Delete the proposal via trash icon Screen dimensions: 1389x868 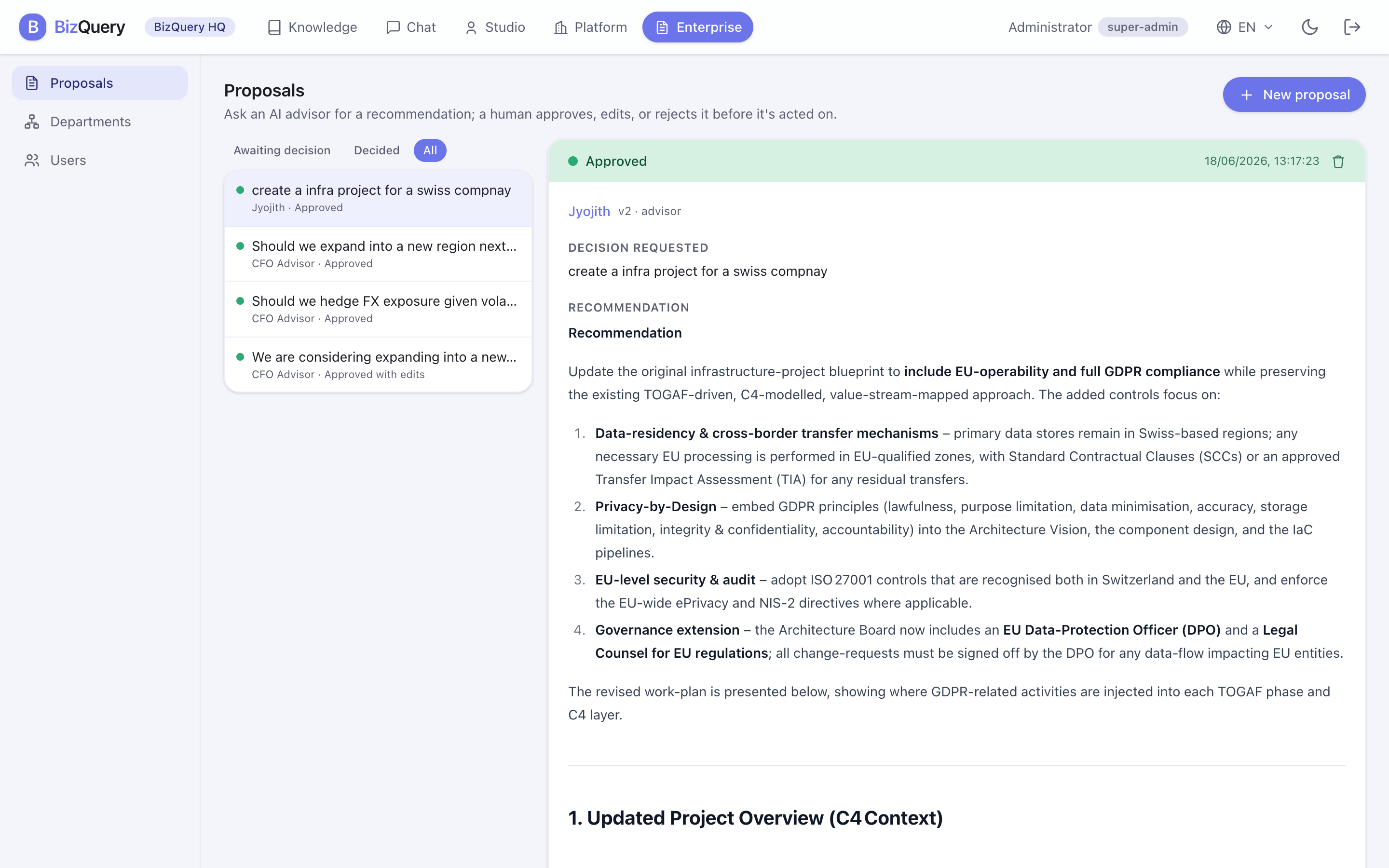(x=1338, y=162)
